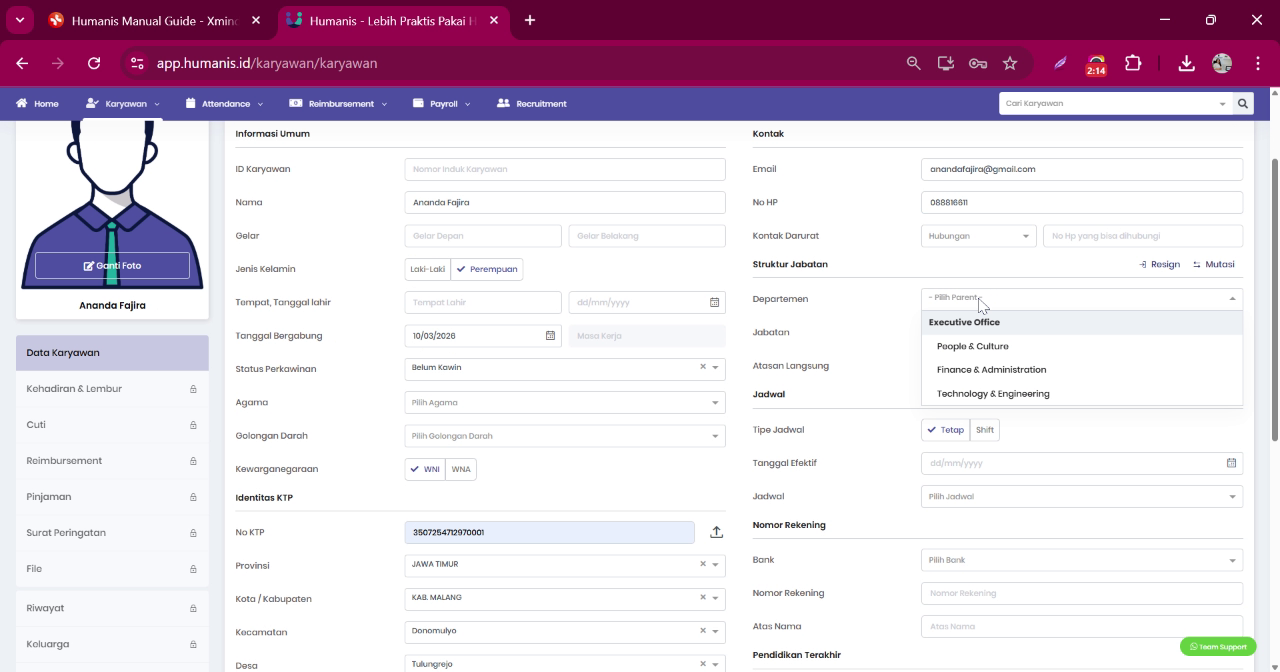
Task: Click the ID Karyawan input field
Action: (x=565, y=169)
